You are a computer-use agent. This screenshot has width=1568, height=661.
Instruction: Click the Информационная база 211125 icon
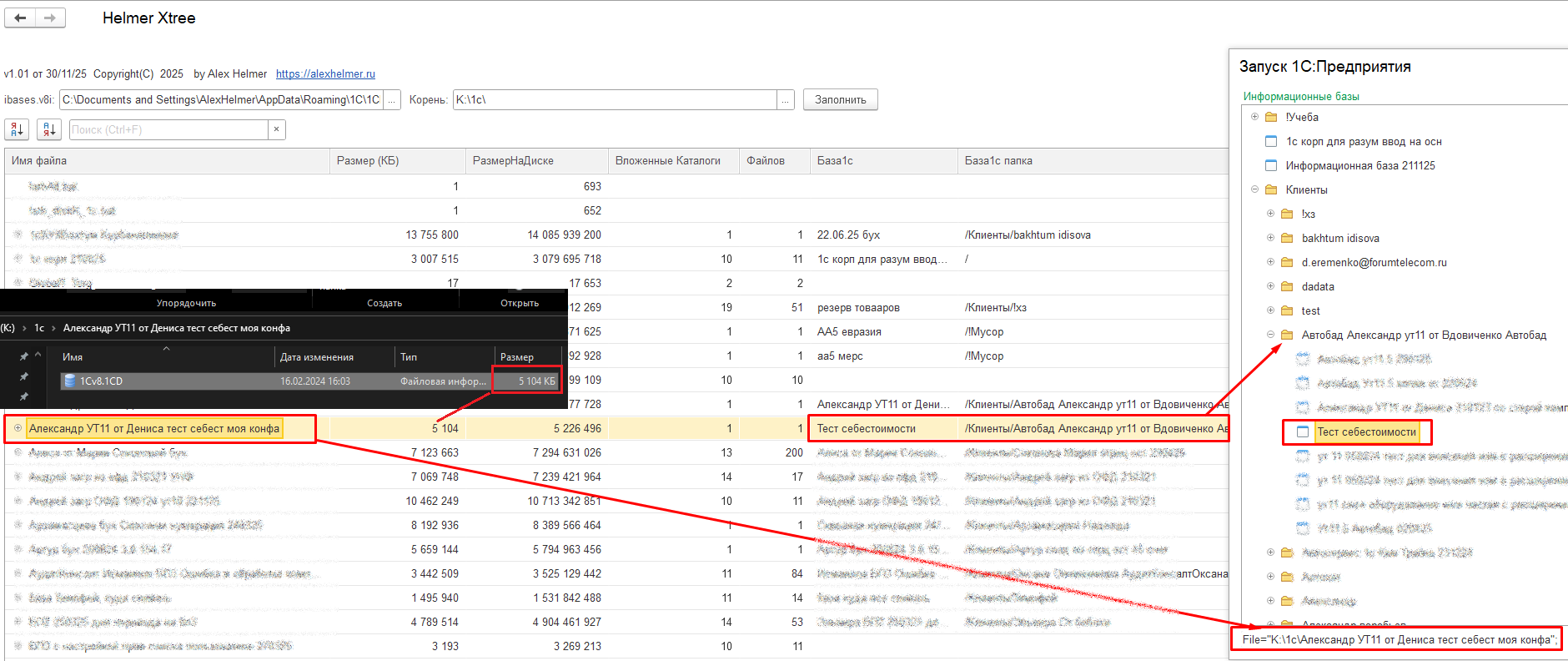[x=1271, y=165]
